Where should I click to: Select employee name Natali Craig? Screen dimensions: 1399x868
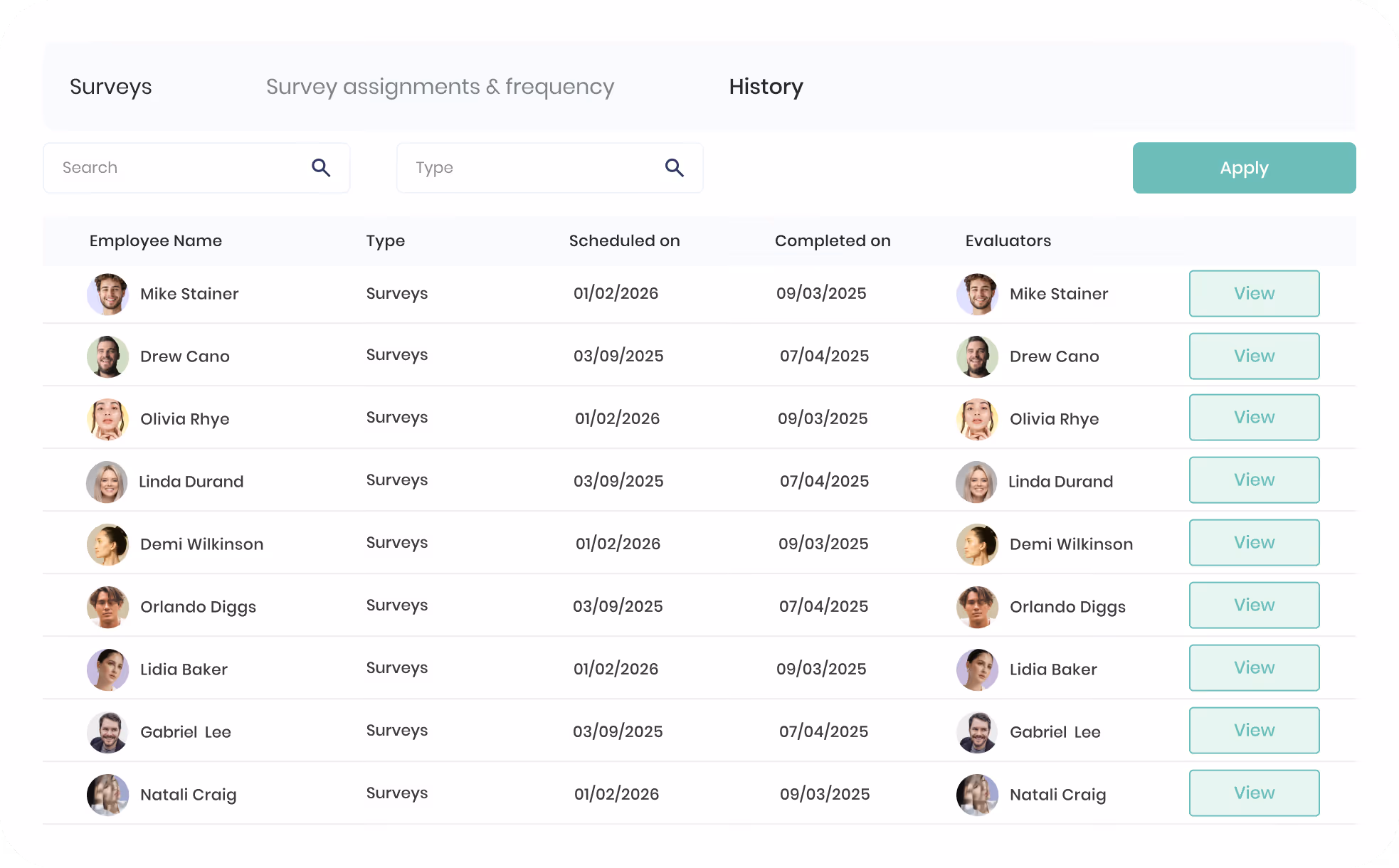pos(189,795)
